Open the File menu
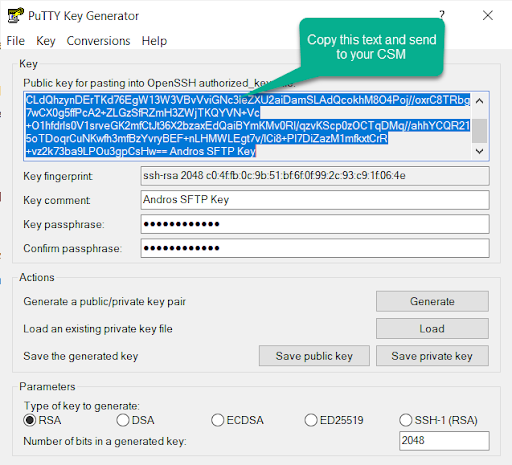Viewport: 512px width, 465px height. tap(15, 41)
